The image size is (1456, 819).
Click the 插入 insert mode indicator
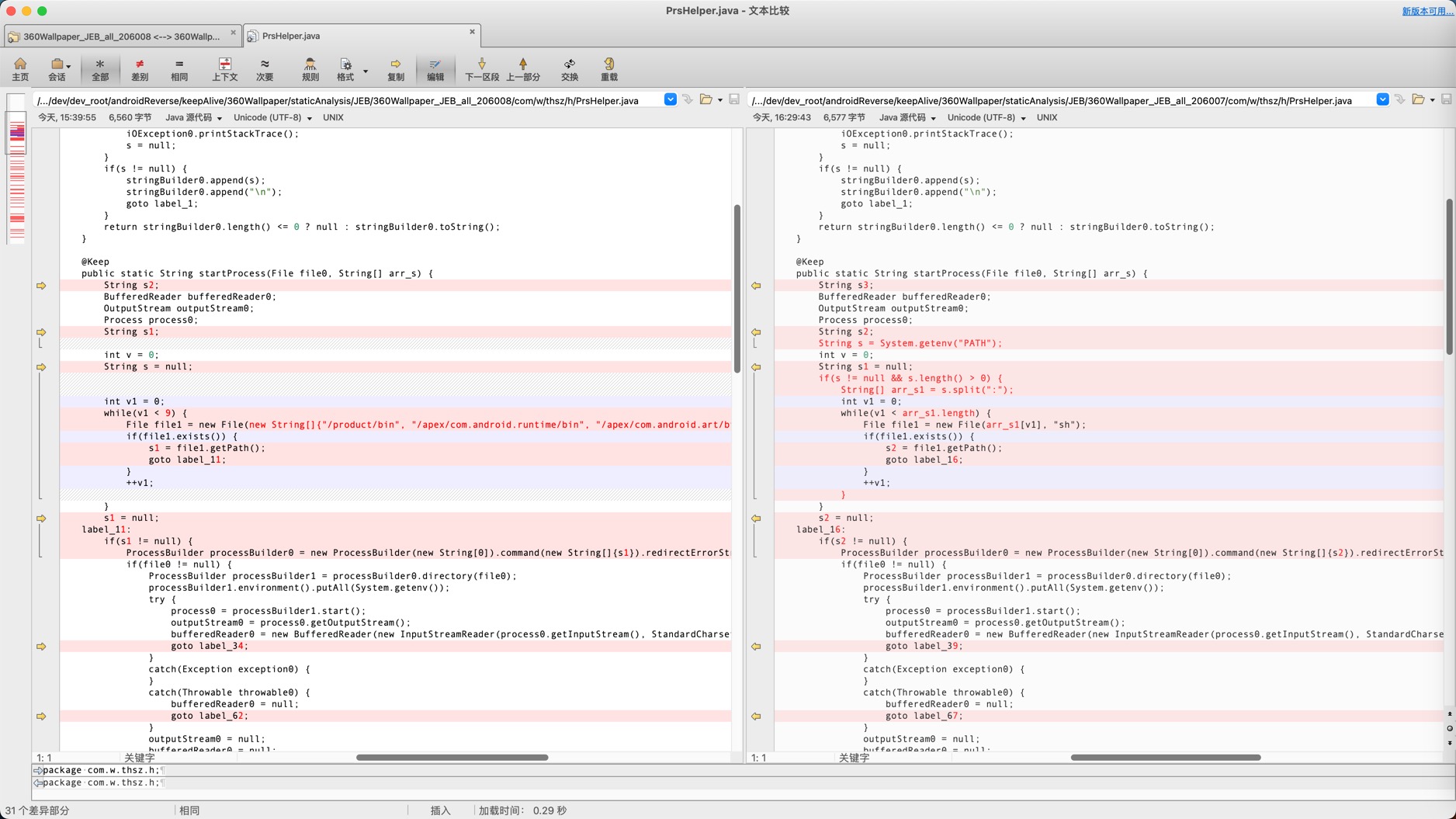pos(440,810)
